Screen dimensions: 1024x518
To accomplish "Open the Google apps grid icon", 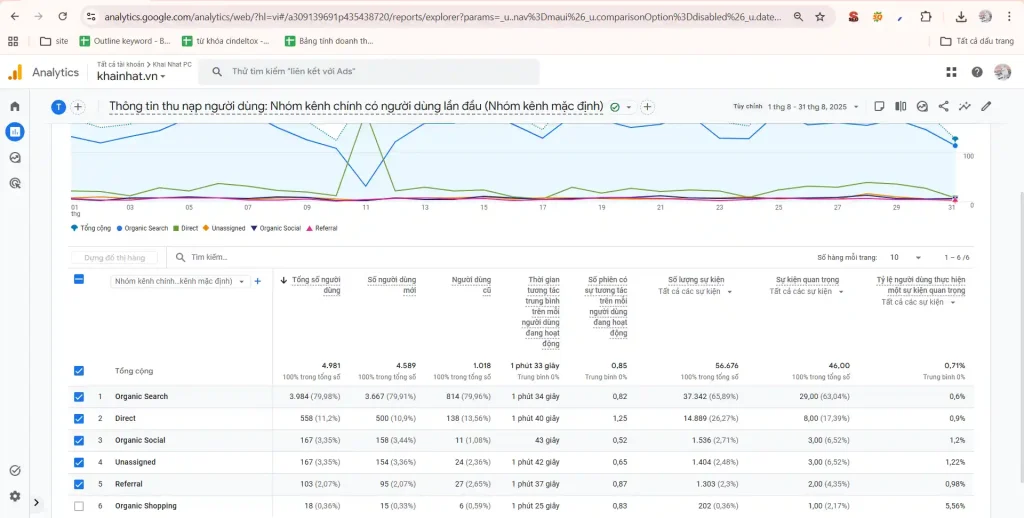I will pyautogui.click(x=951, y=72).
